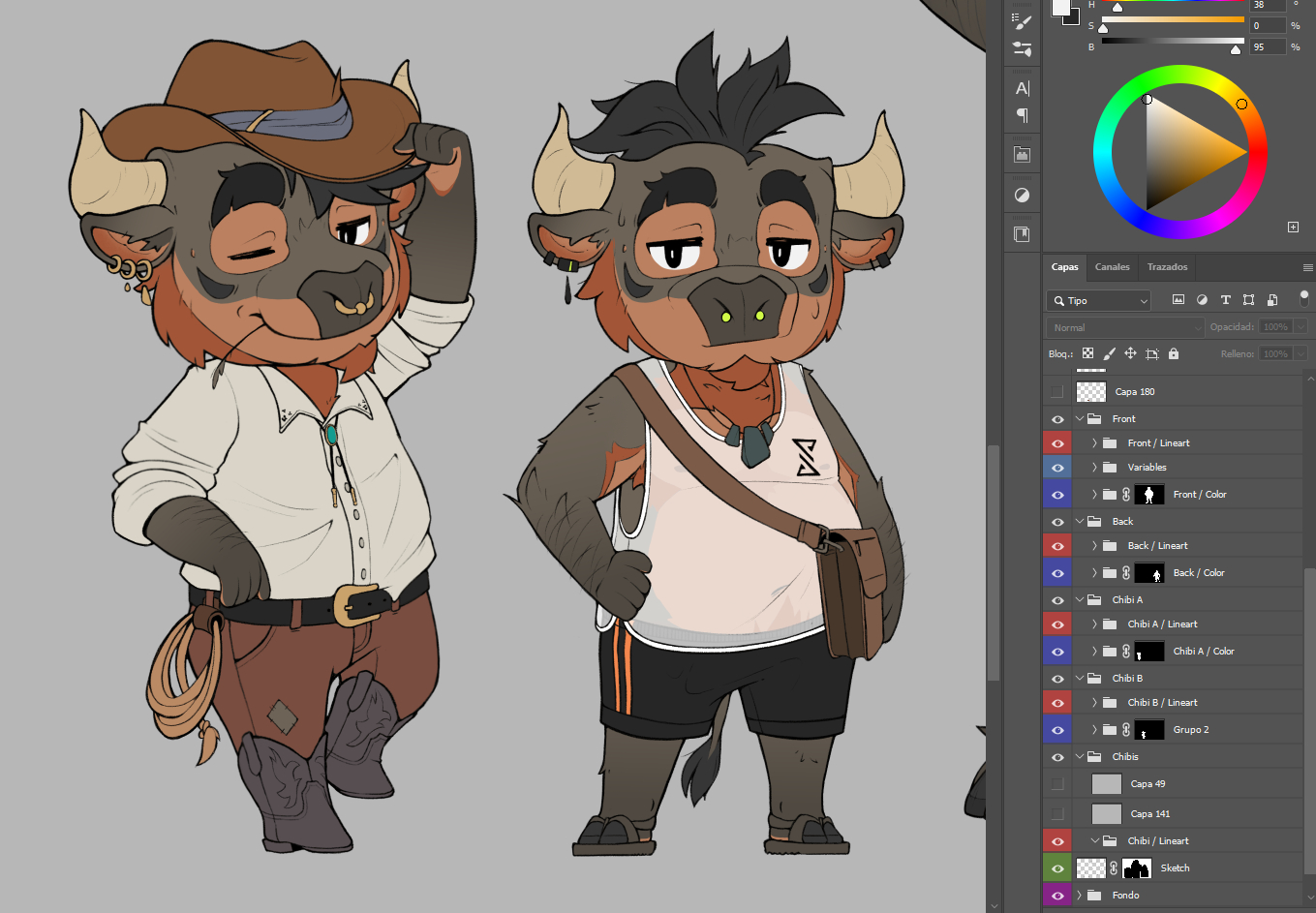Select the Variables layer group
Image resolution: width=1316 pixels, height=913 pixels.
pos(1147,468)
